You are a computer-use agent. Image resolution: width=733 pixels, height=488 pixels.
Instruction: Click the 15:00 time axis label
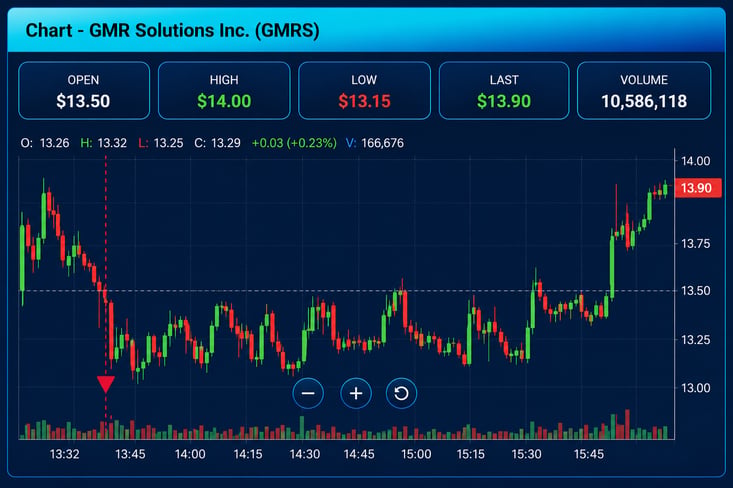[x=416, y=454]
